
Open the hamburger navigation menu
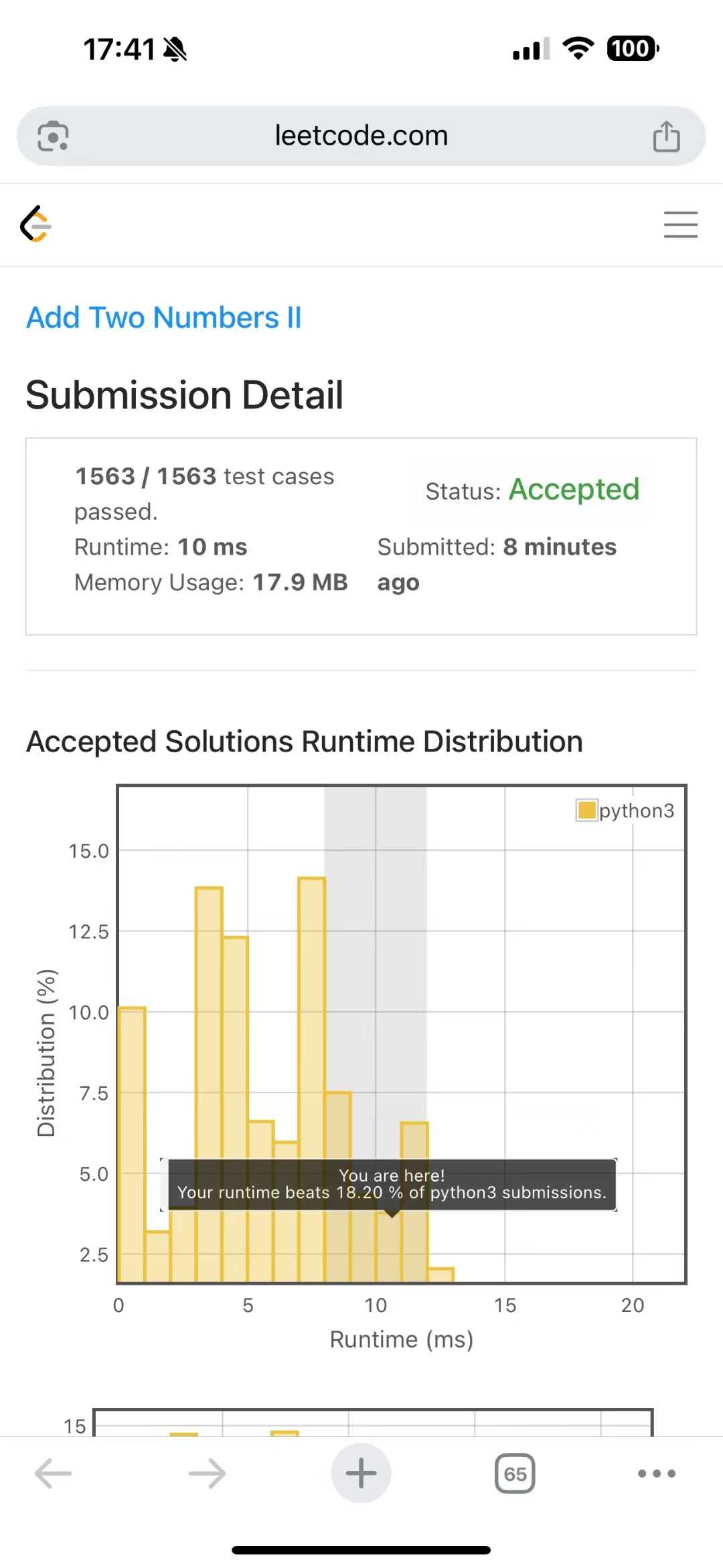click(x=680, y=224)
